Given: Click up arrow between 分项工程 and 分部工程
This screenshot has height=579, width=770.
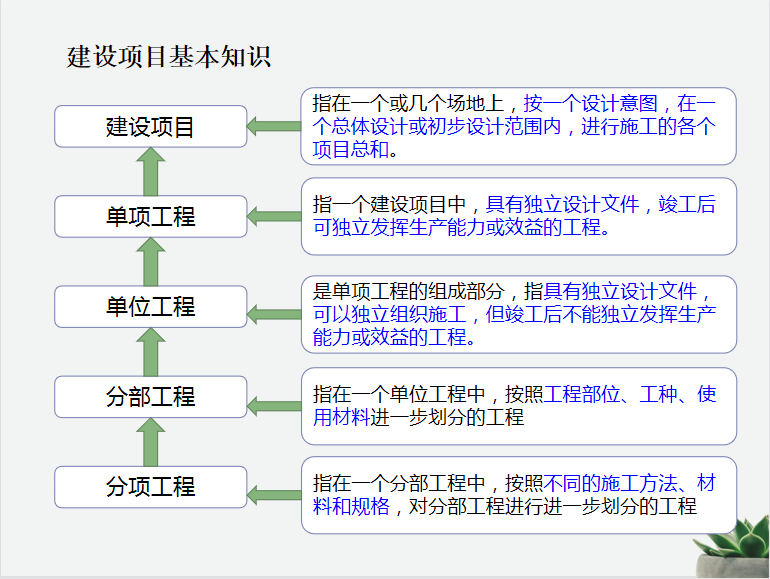Looking at the screenshot, I should tap(151, 442).
